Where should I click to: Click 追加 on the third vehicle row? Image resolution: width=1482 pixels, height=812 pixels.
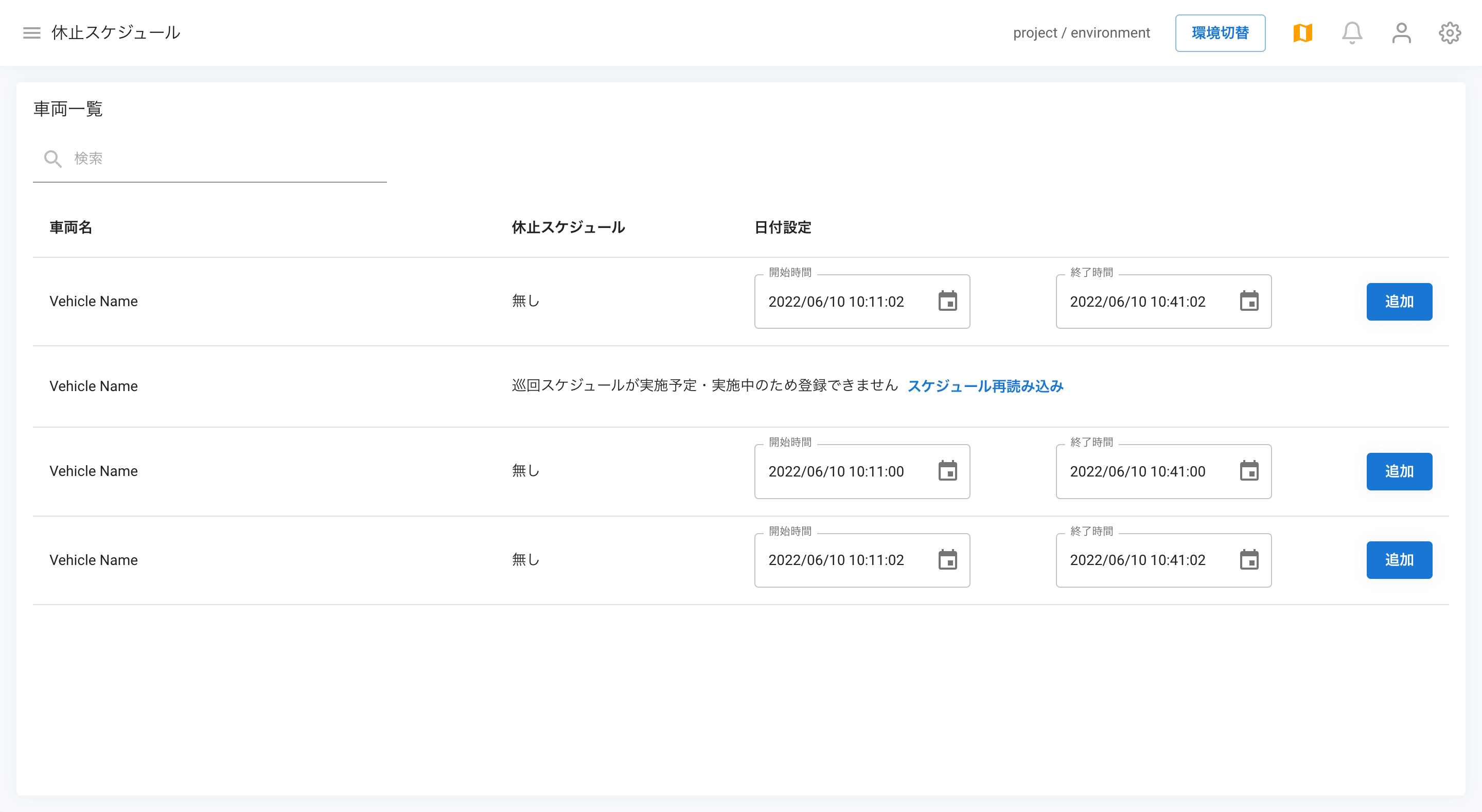1399,471
